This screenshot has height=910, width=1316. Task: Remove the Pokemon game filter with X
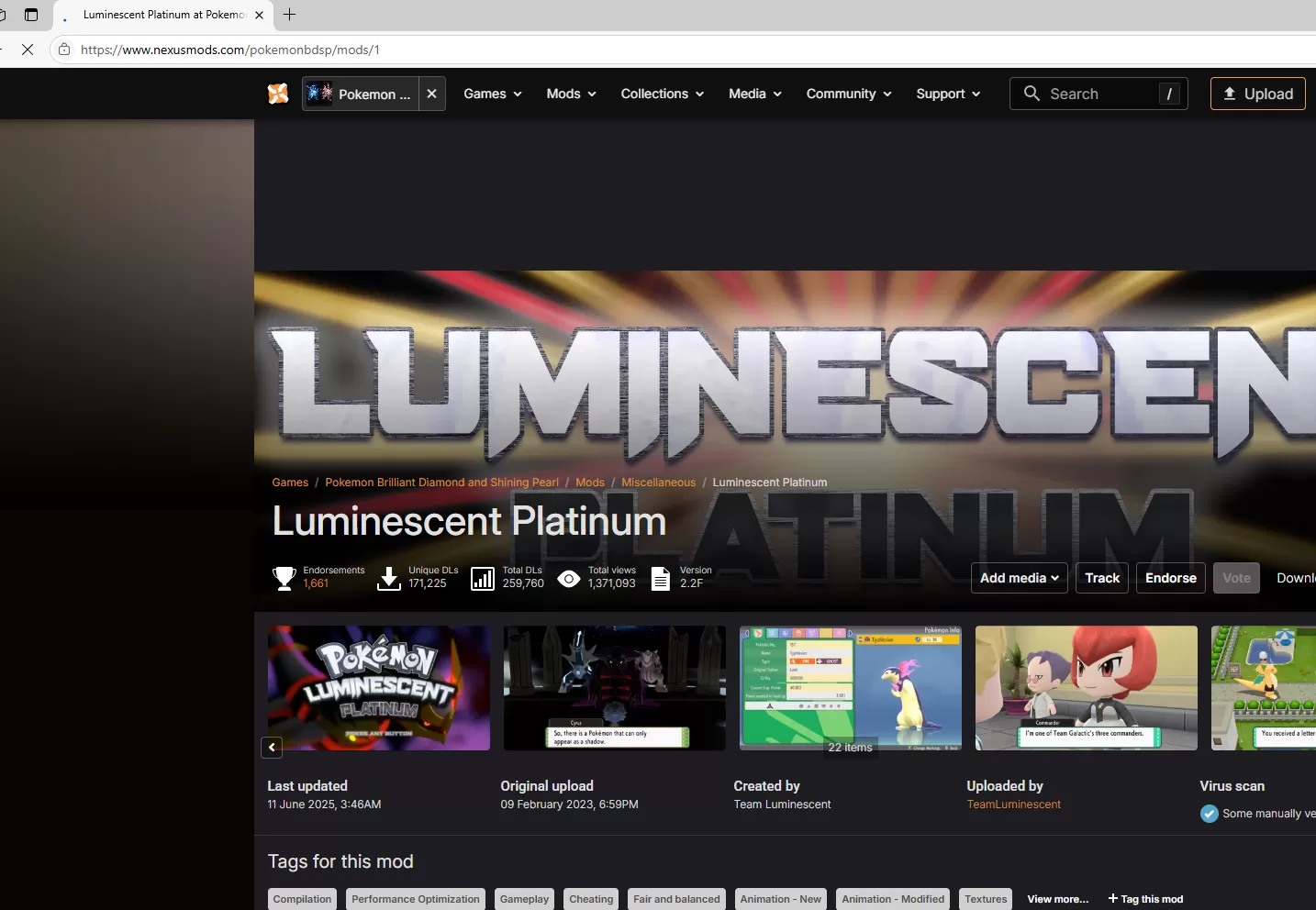click(431, 94)
